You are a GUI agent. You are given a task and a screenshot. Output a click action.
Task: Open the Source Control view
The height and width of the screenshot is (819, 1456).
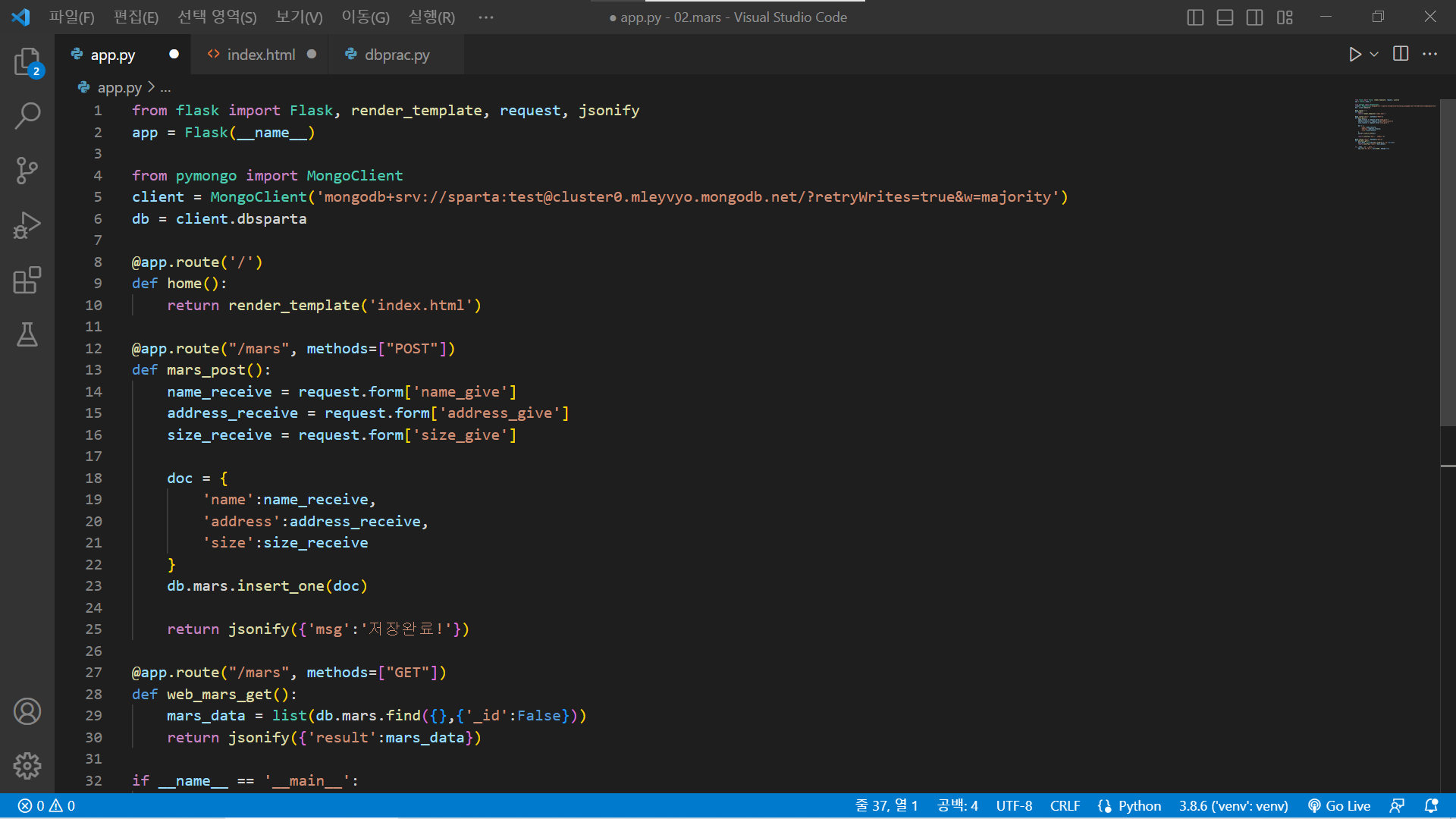click(x=27, y=171)
